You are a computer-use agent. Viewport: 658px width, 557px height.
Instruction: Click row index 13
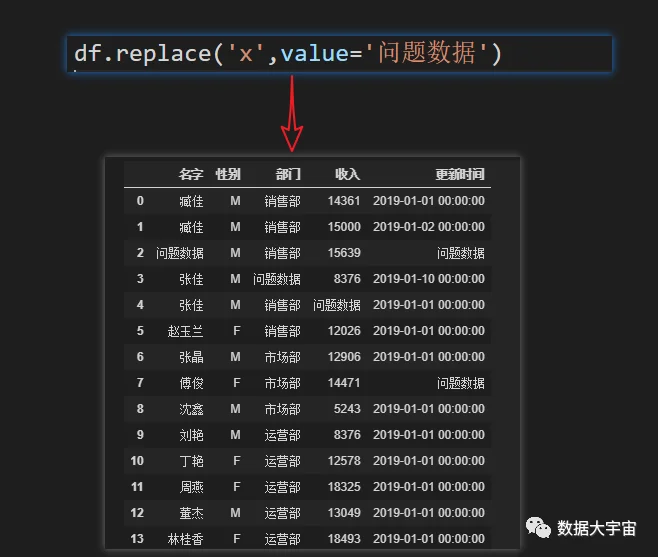click(137, 539)
